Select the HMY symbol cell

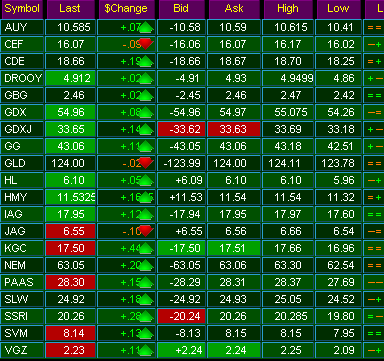pos(22,197)
